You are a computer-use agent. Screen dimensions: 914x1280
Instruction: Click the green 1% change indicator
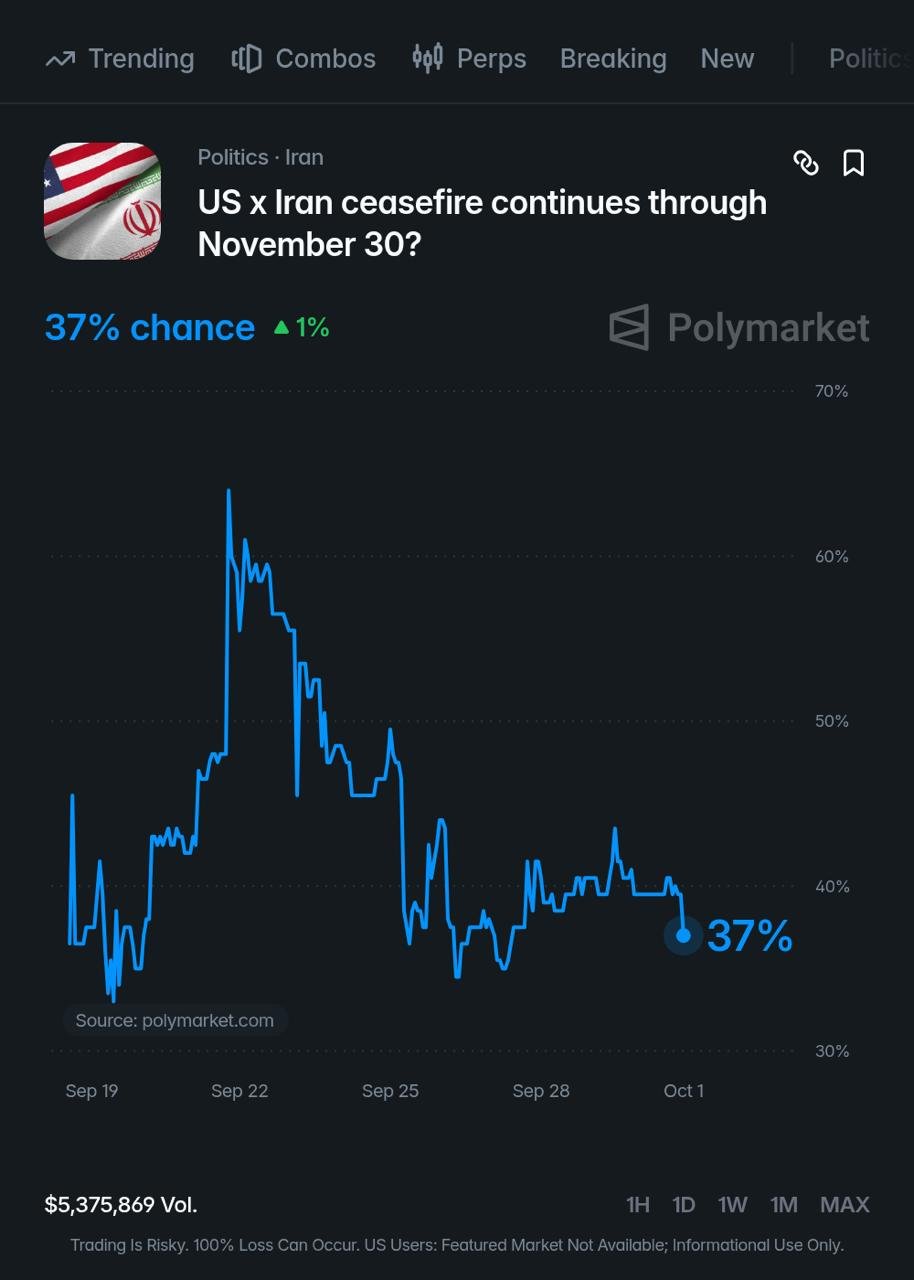click(301, 327)
